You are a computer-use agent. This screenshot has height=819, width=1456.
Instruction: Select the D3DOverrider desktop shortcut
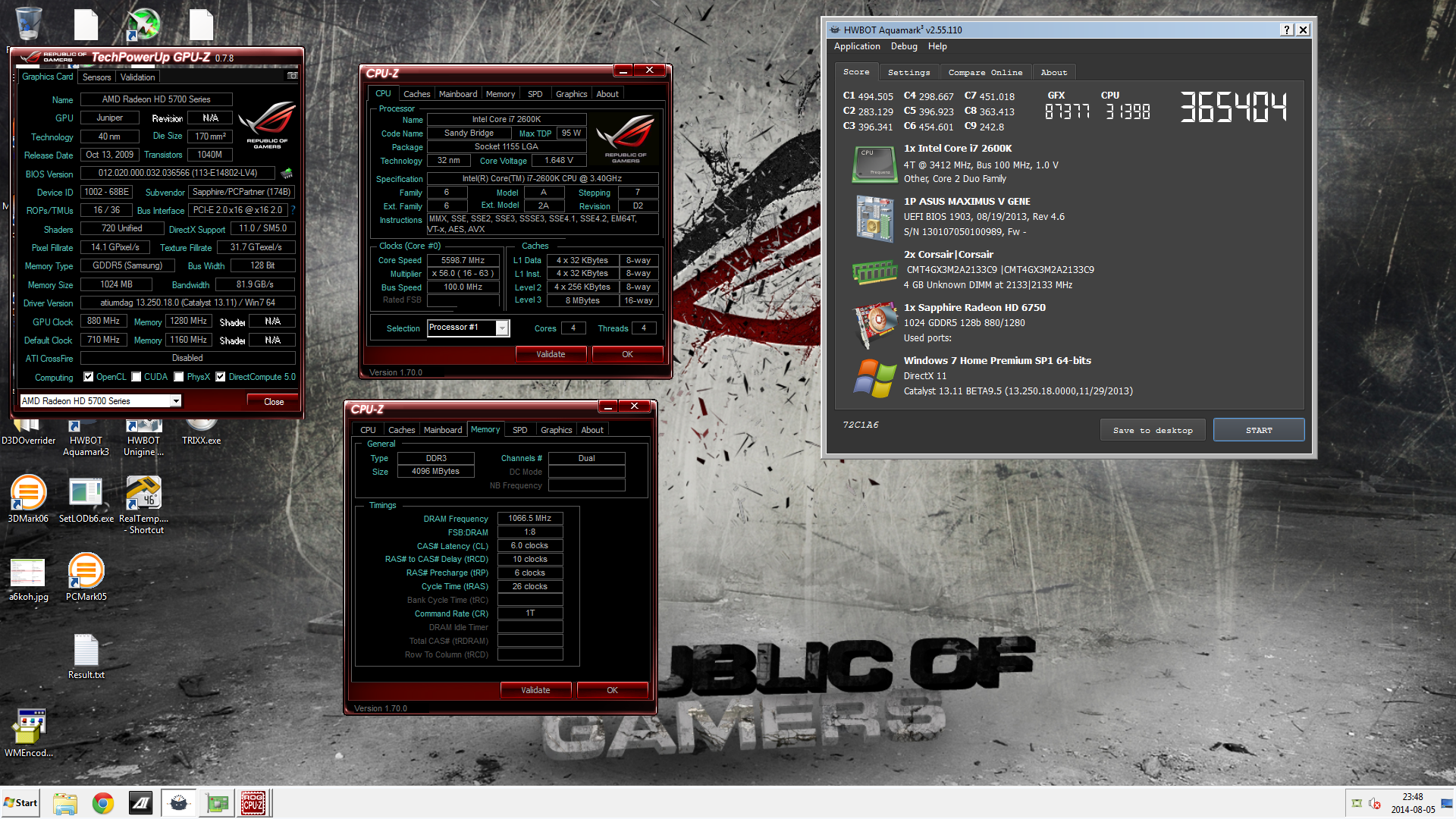(28, 435)
